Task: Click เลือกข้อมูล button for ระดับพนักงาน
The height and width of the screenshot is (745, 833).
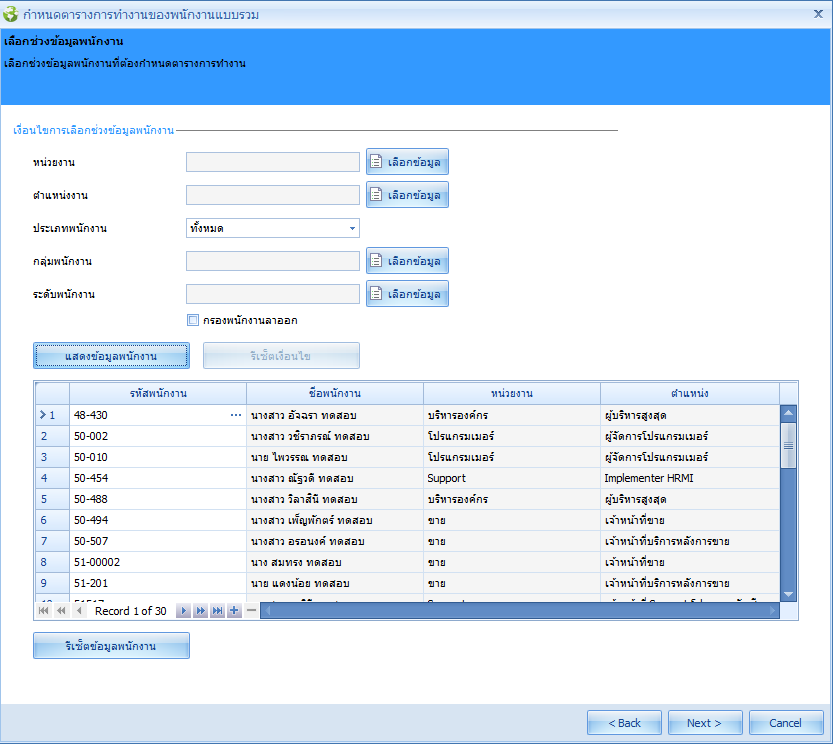Action: pos(407,293)
